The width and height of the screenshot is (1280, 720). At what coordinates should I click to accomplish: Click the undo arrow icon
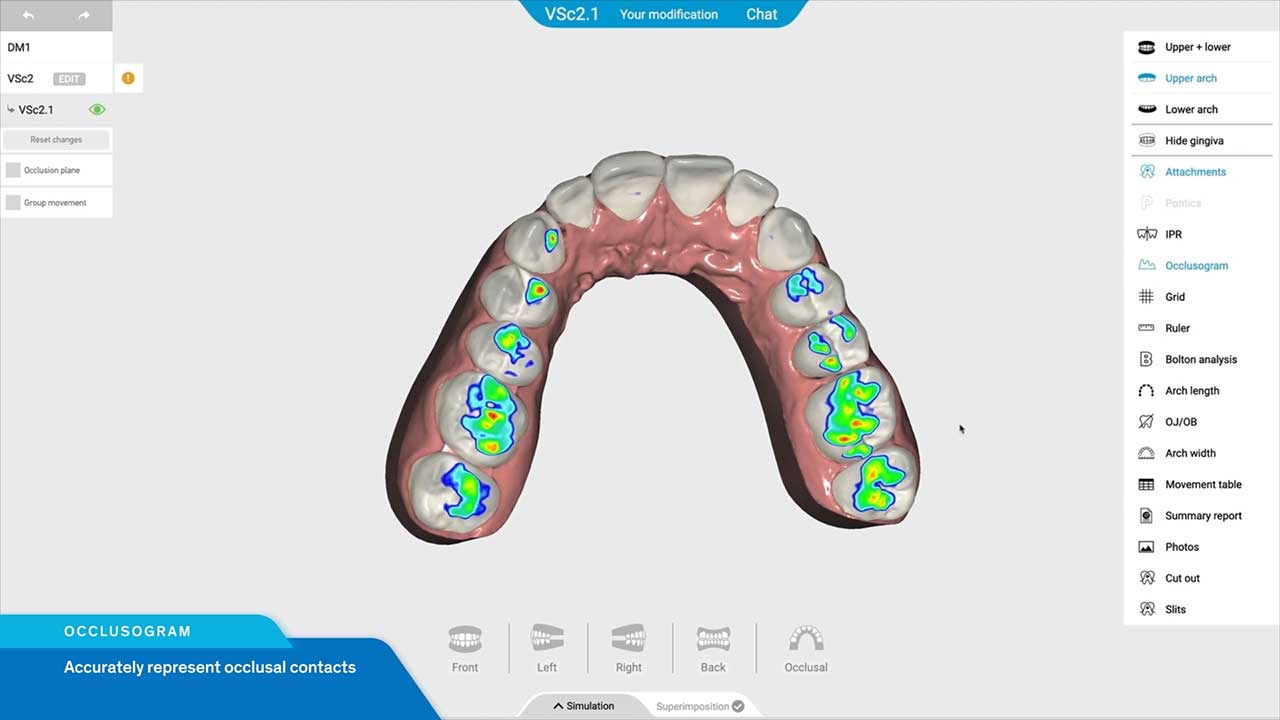tap(28, 15)
